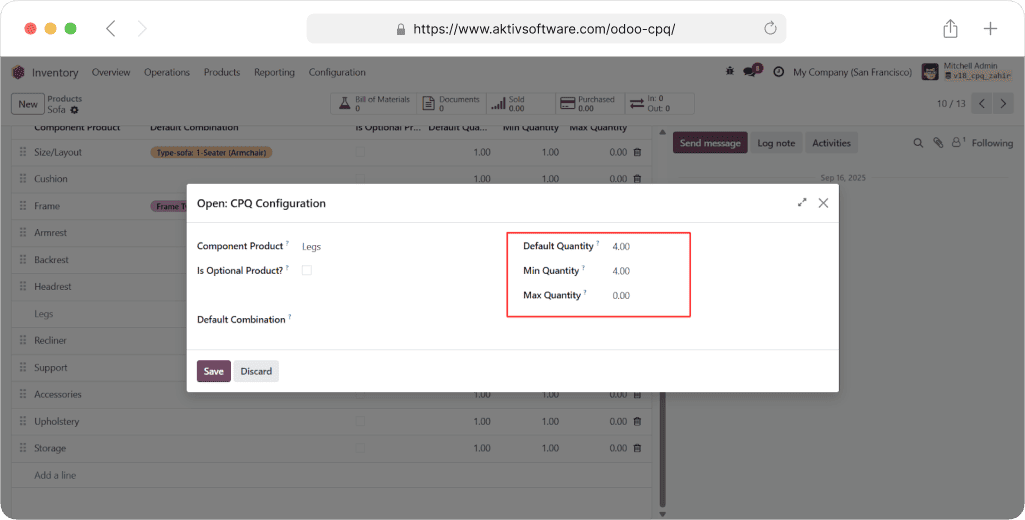Go to the next record with the pager arrow
1025x520 pixels.
pyautogui.click(x=1004, y=104)
